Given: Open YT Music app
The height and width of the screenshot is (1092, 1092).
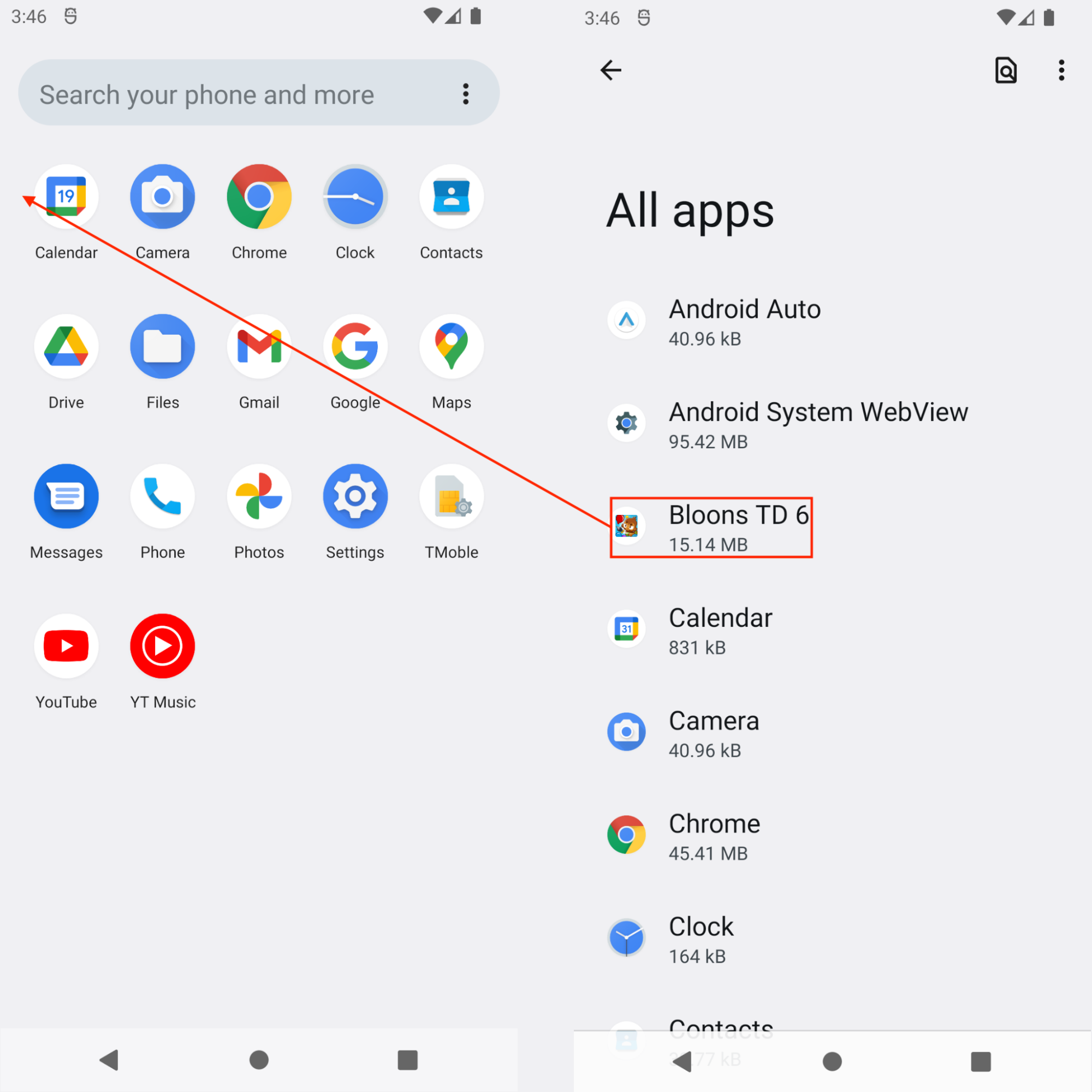Looking at the screenshot, I should pos(162,646).
